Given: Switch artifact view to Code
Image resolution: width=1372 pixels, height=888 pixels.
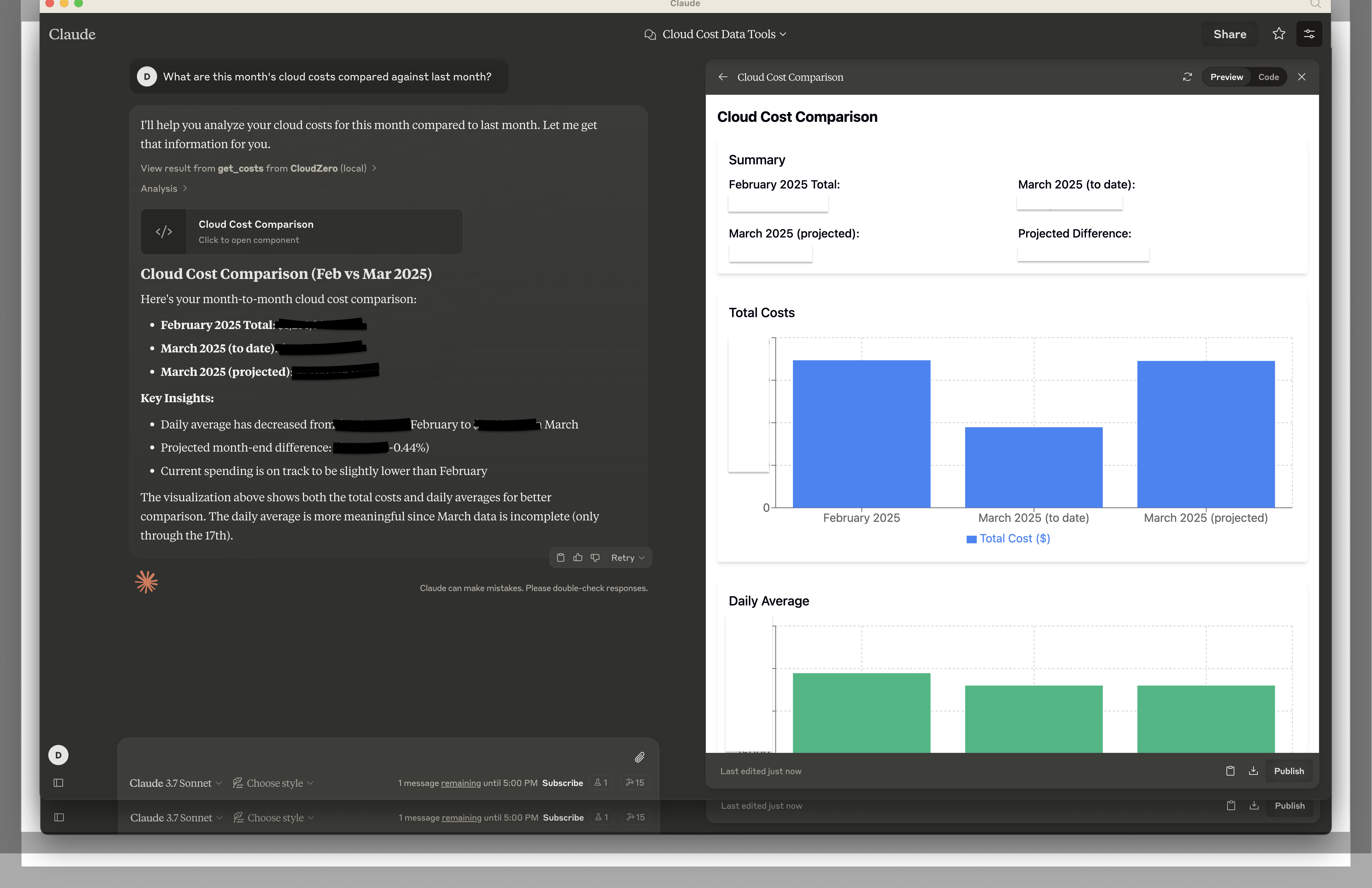Looking at the screenshot, I should 1268,77.
